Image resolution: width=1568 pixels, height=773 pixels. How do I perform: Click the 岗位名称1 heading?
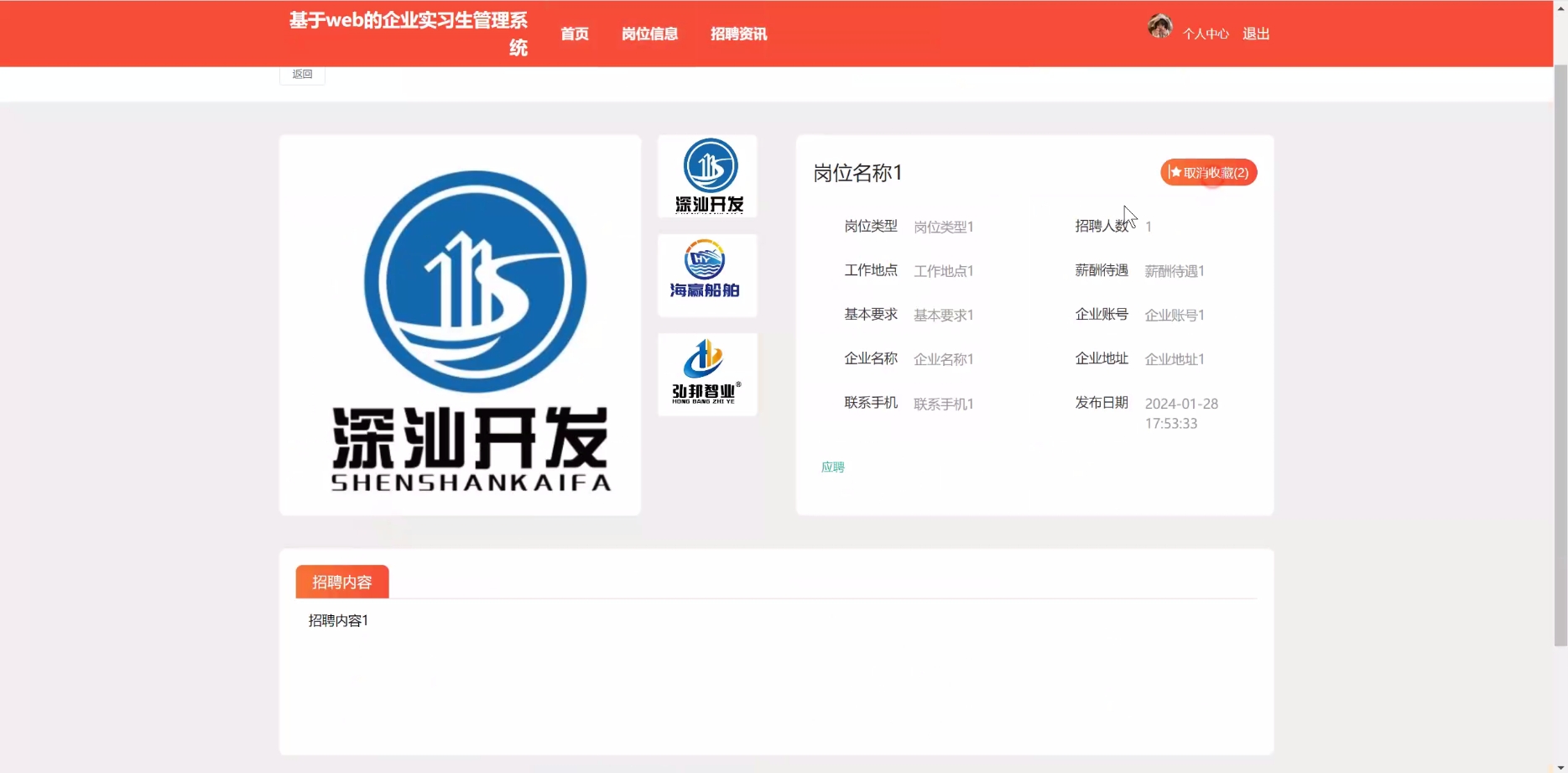pyautogui.click(x=857, y=173)
